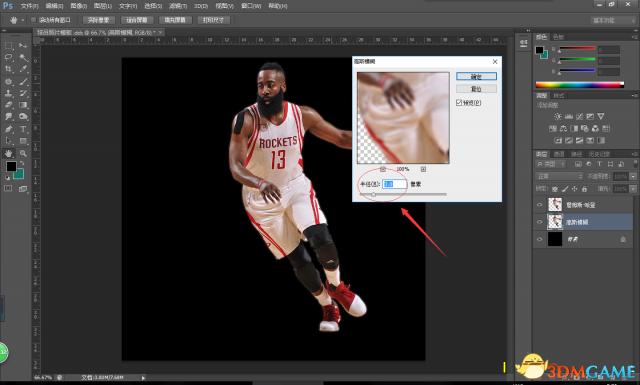Select the Horizontal Type tool
Image resolution: width=640 pixels, height=385 pixels.
point(23,129)
